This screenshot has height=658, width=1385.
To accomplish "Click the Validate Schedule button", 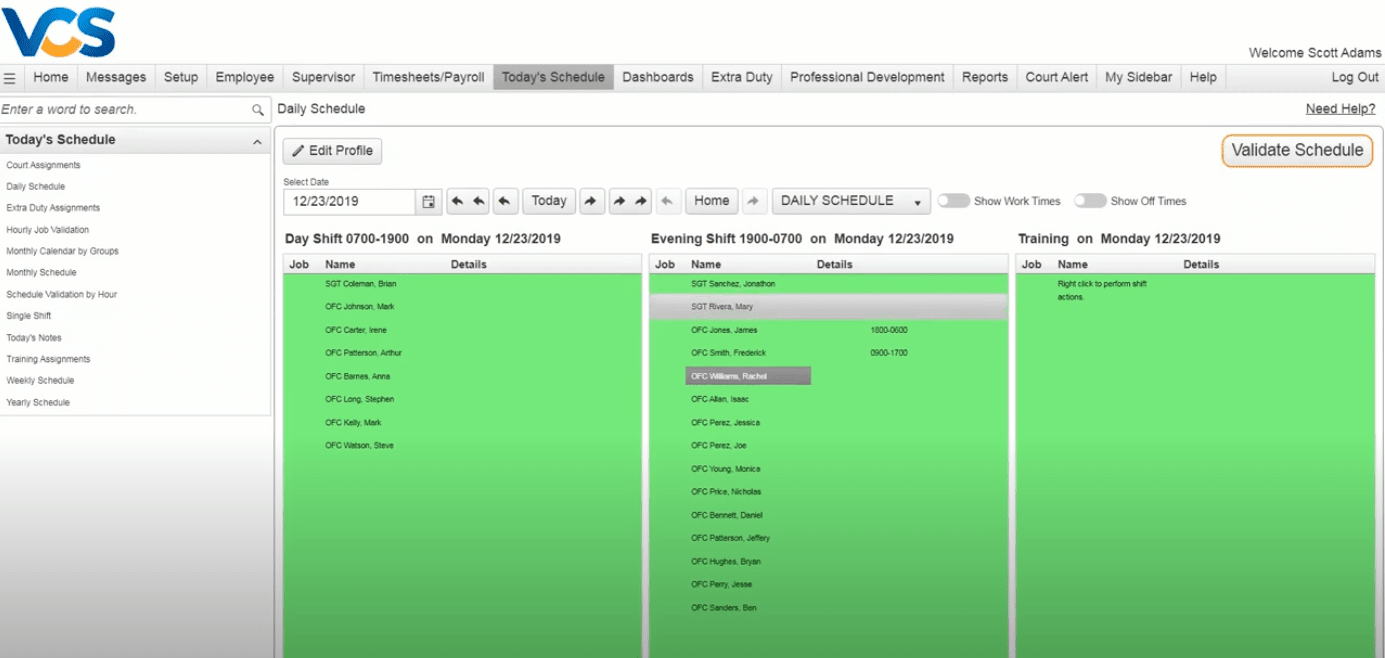I will (1296, 150).
